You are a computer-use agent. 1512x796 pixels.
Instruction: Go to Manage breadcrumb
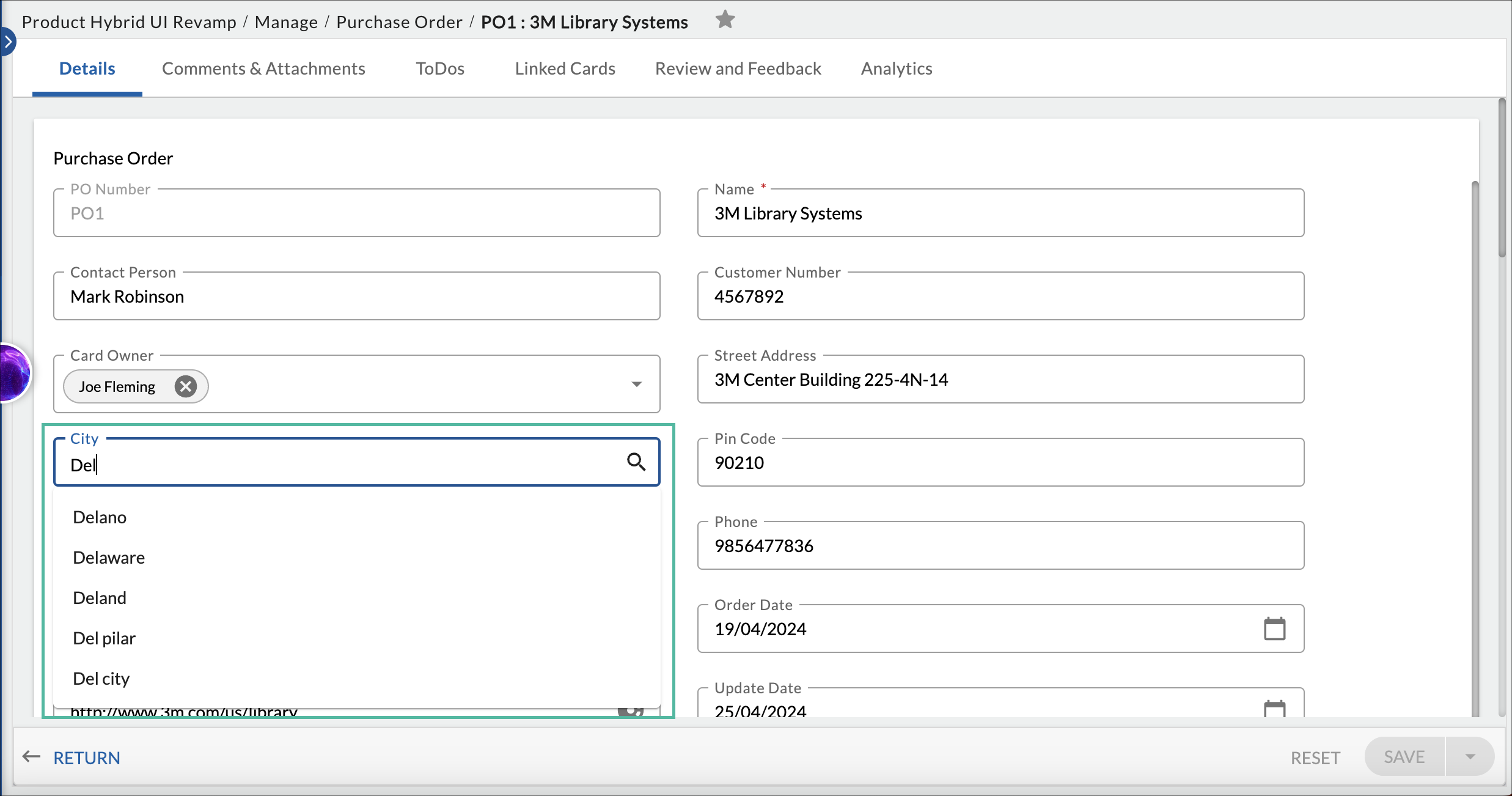(x=286, y=22)
